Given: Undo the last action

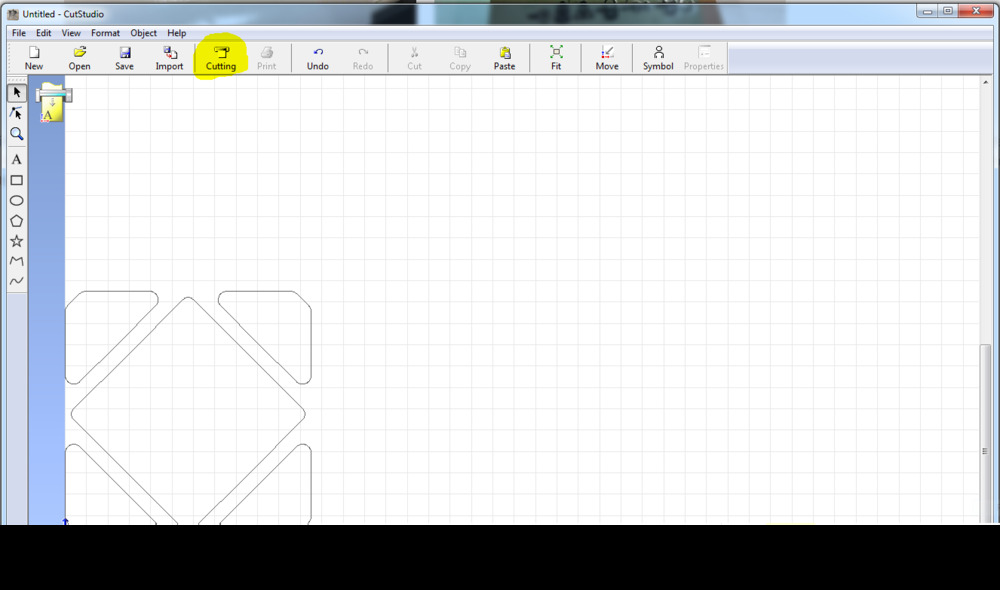Looking at the screenshot, I should [x=318, y=58].
